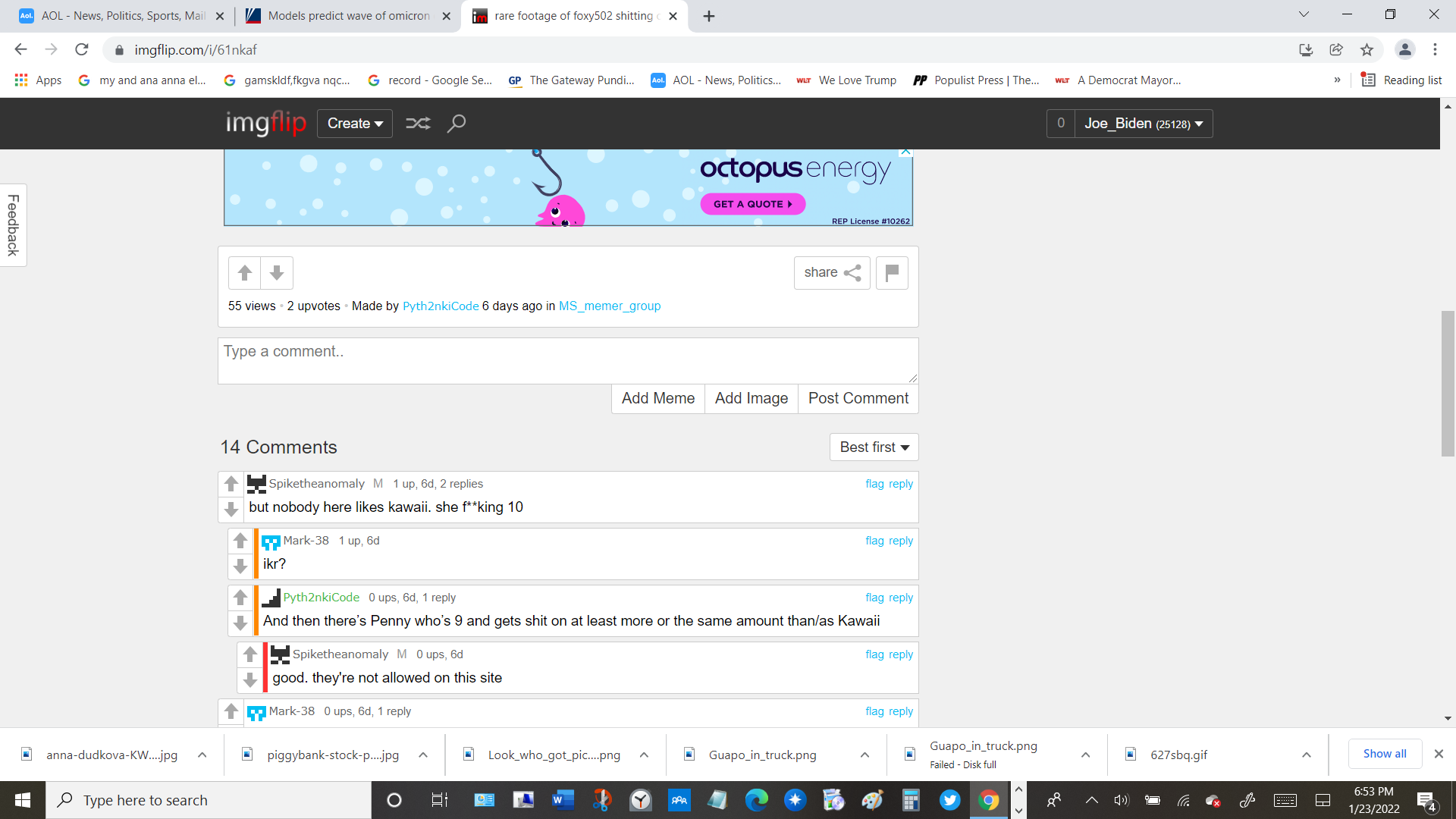Open the imgflip search magnifier
This screenshot has width=1456, height=819.
(456, 124)
